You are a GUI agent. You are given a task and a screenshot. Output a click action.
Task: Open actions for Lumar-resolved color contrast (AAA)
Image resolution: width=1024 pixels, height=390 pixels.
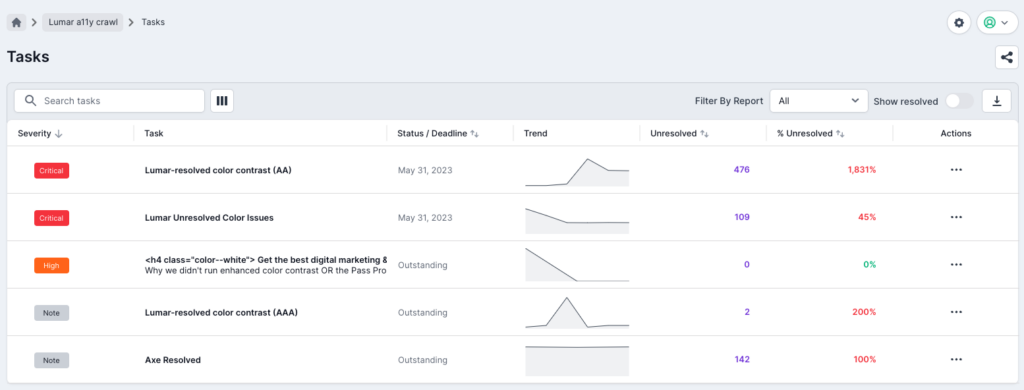956,312
